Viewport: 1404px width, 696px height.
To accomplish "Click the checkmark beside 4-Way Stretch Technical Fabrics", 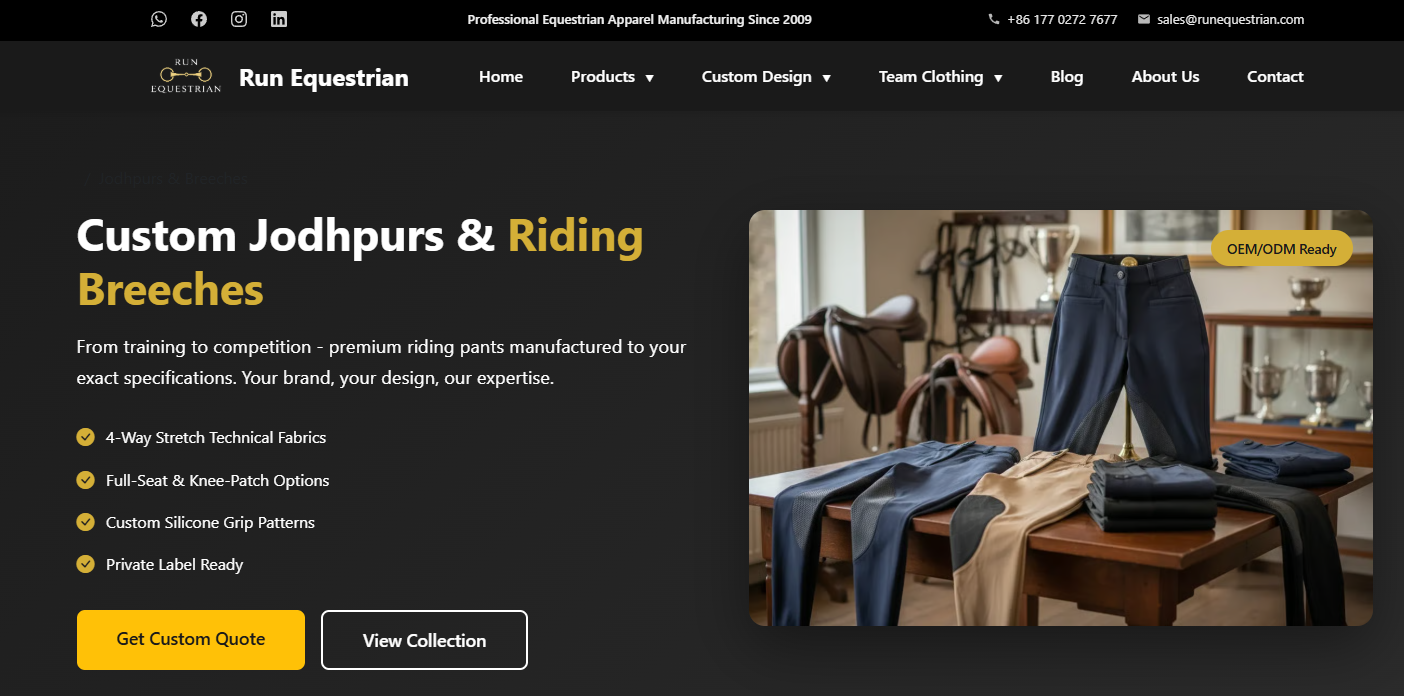I will click(x=86, y=437).
